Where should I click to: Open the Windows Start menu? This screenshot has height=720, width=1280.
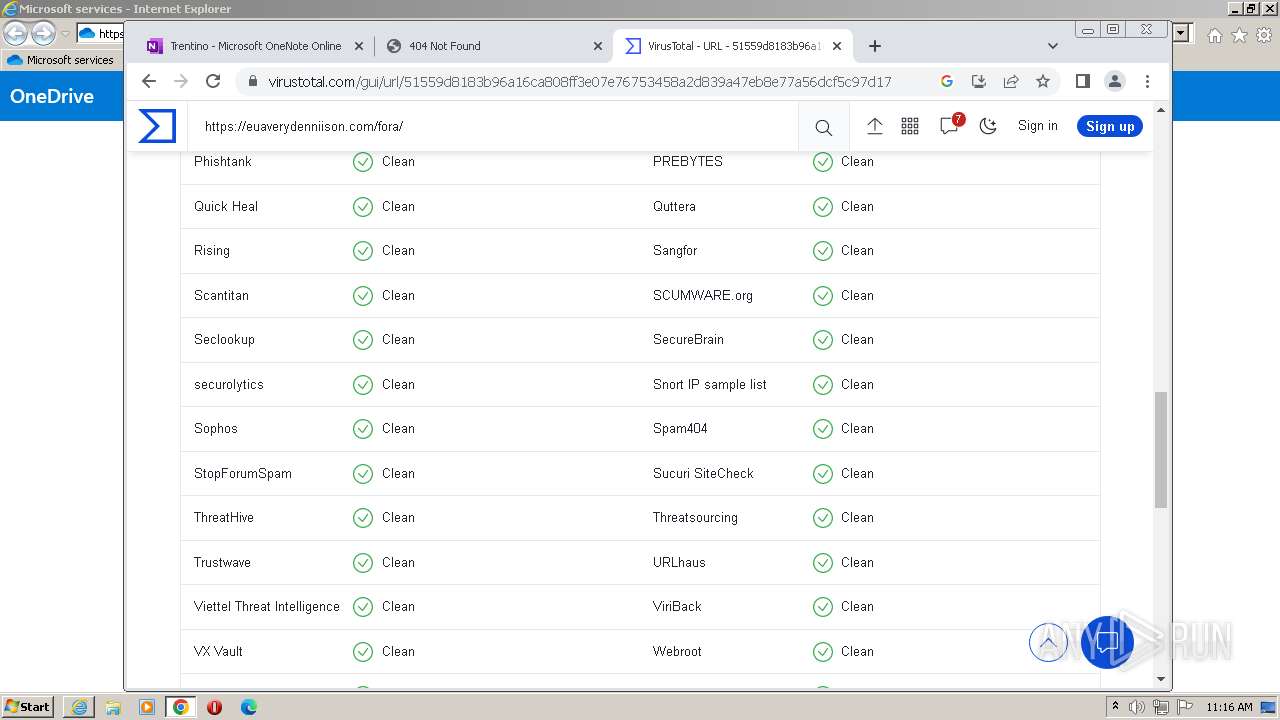point(28,707)
